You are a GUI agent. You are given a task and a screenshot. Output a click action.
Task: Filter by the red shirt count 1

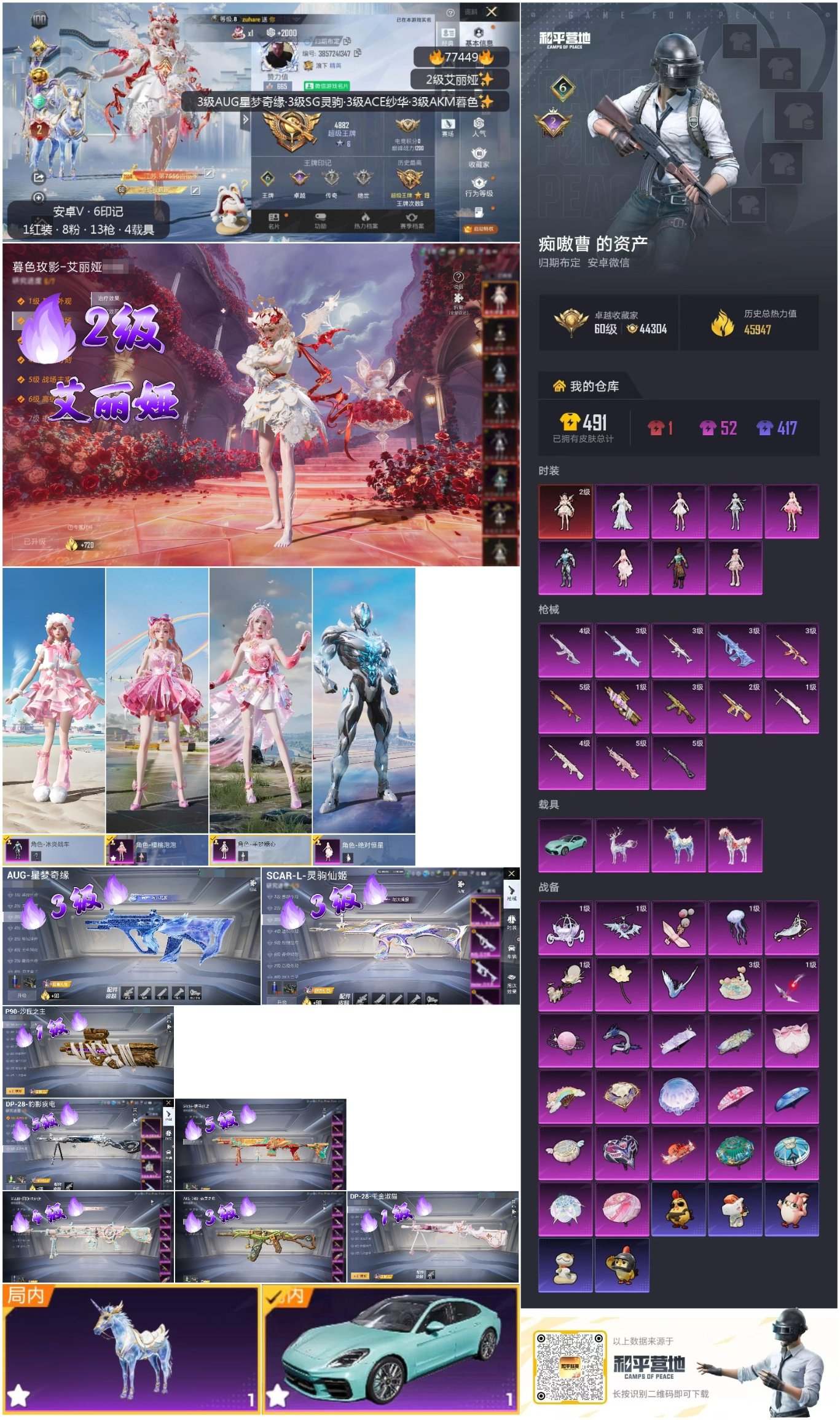point(661,428)
